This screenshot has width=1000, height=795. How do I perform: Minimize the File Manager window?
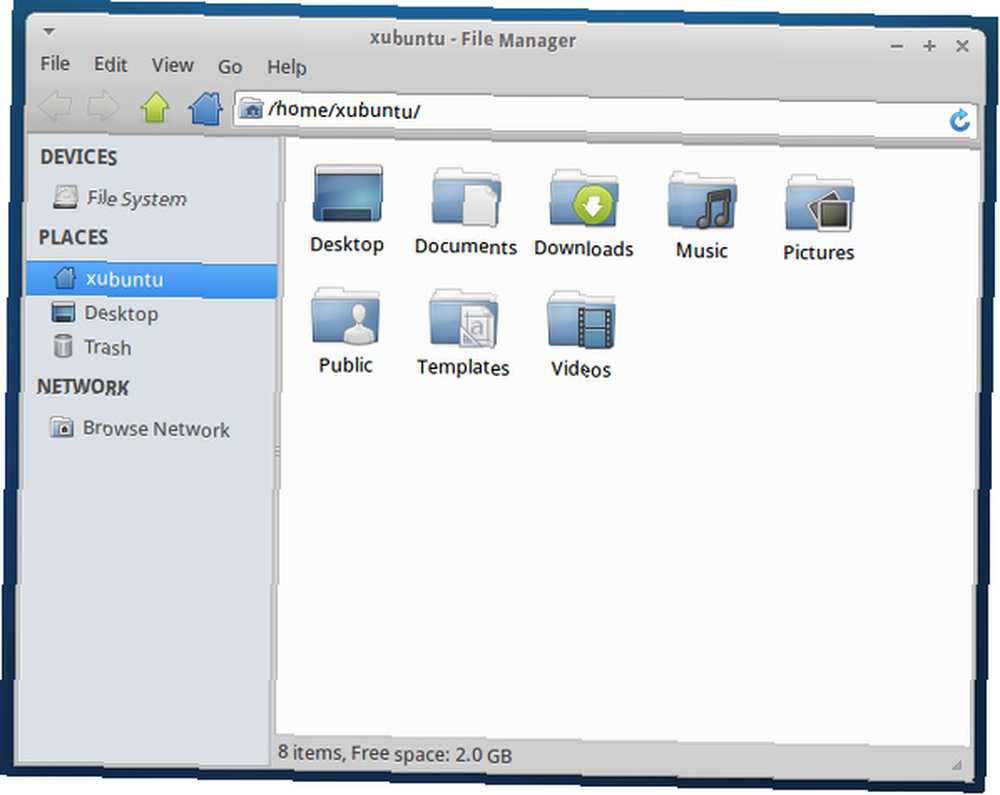[x=897, y=46]
